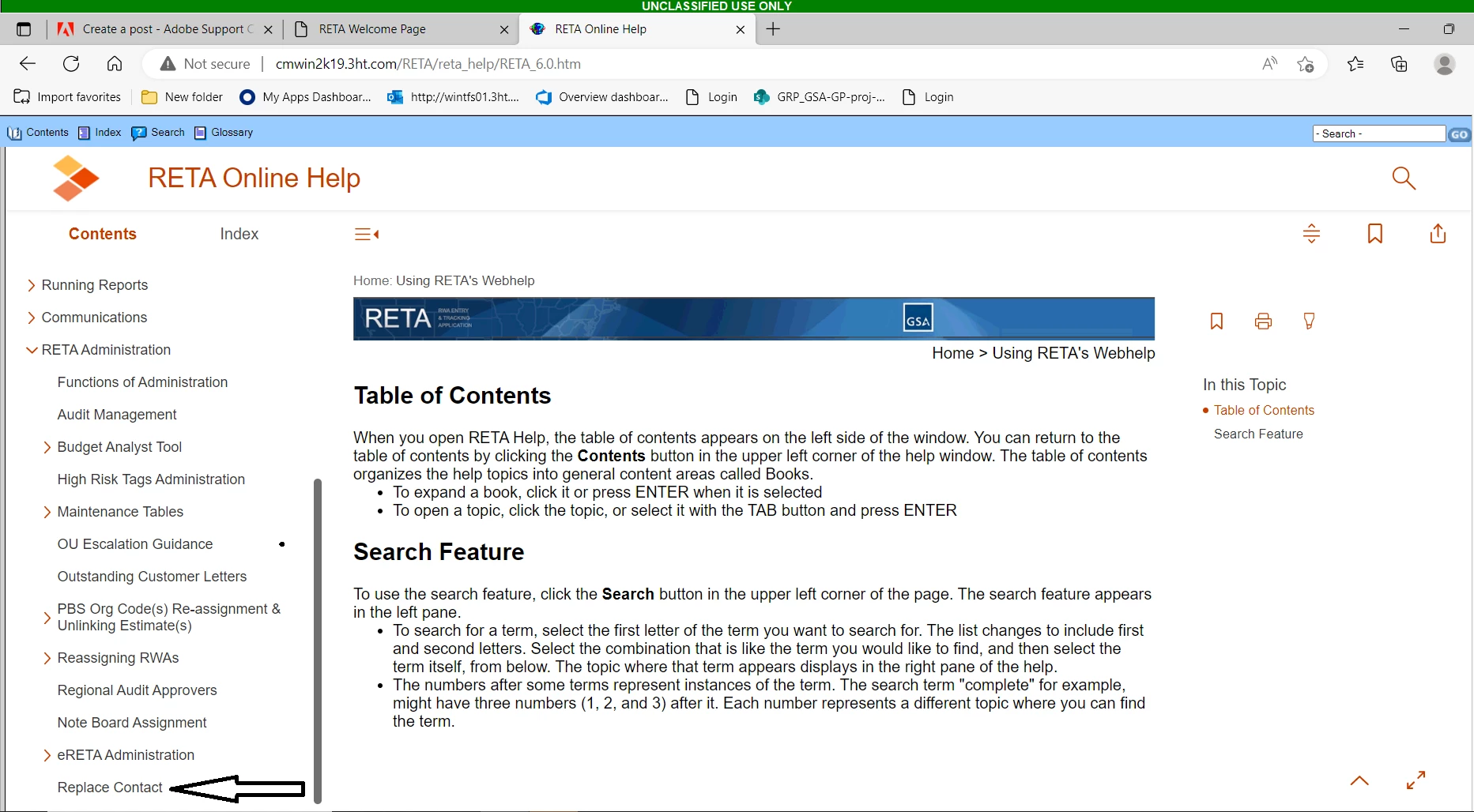Screen dimensions: 1474x812
Task: Refresh the page with reload icon
Action: click(71, 64)
